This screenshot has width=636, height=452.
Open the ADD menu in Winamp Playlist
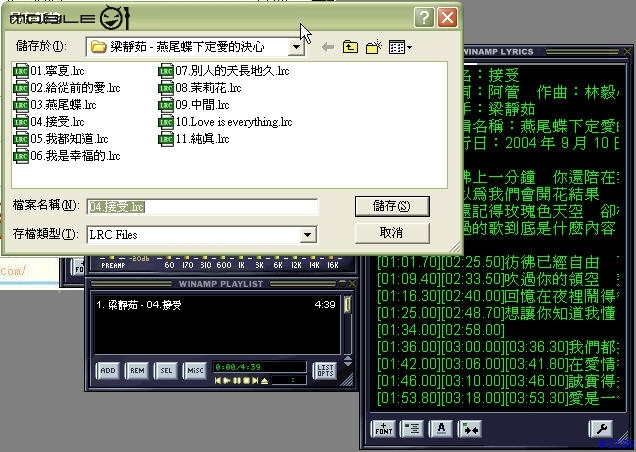point(108,370)
